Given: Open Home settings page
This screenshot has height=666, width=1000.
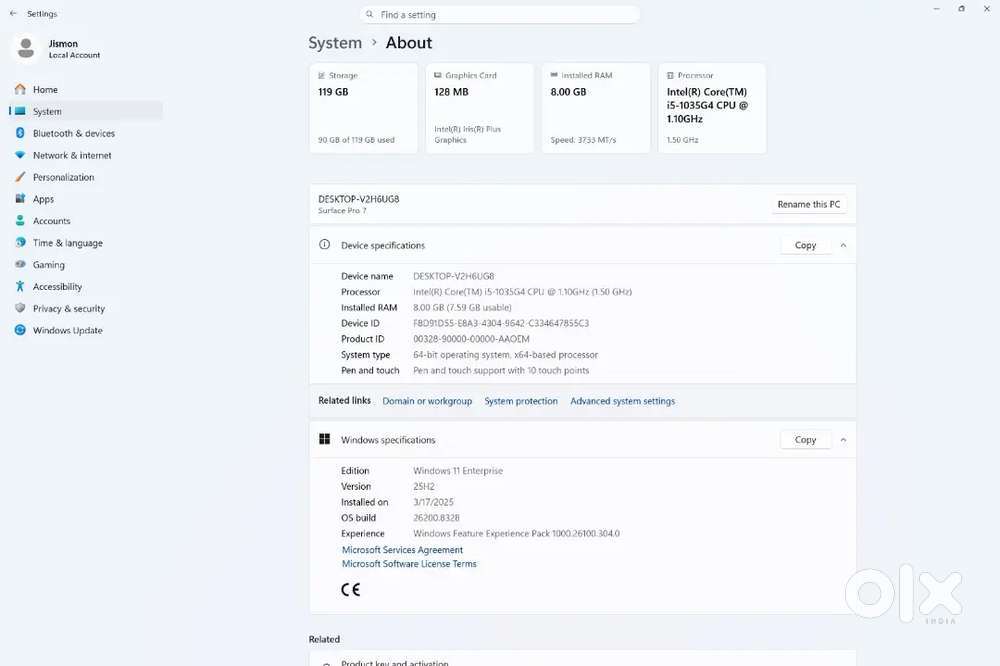Looking at the screenshot, I should (x=86, y=89).
